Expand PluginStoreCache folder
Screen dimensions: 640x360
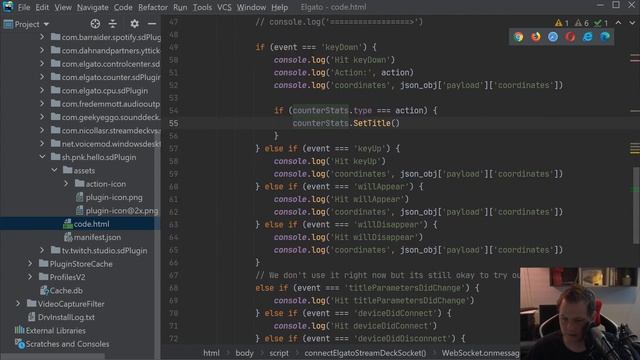[x=30, y=264]
